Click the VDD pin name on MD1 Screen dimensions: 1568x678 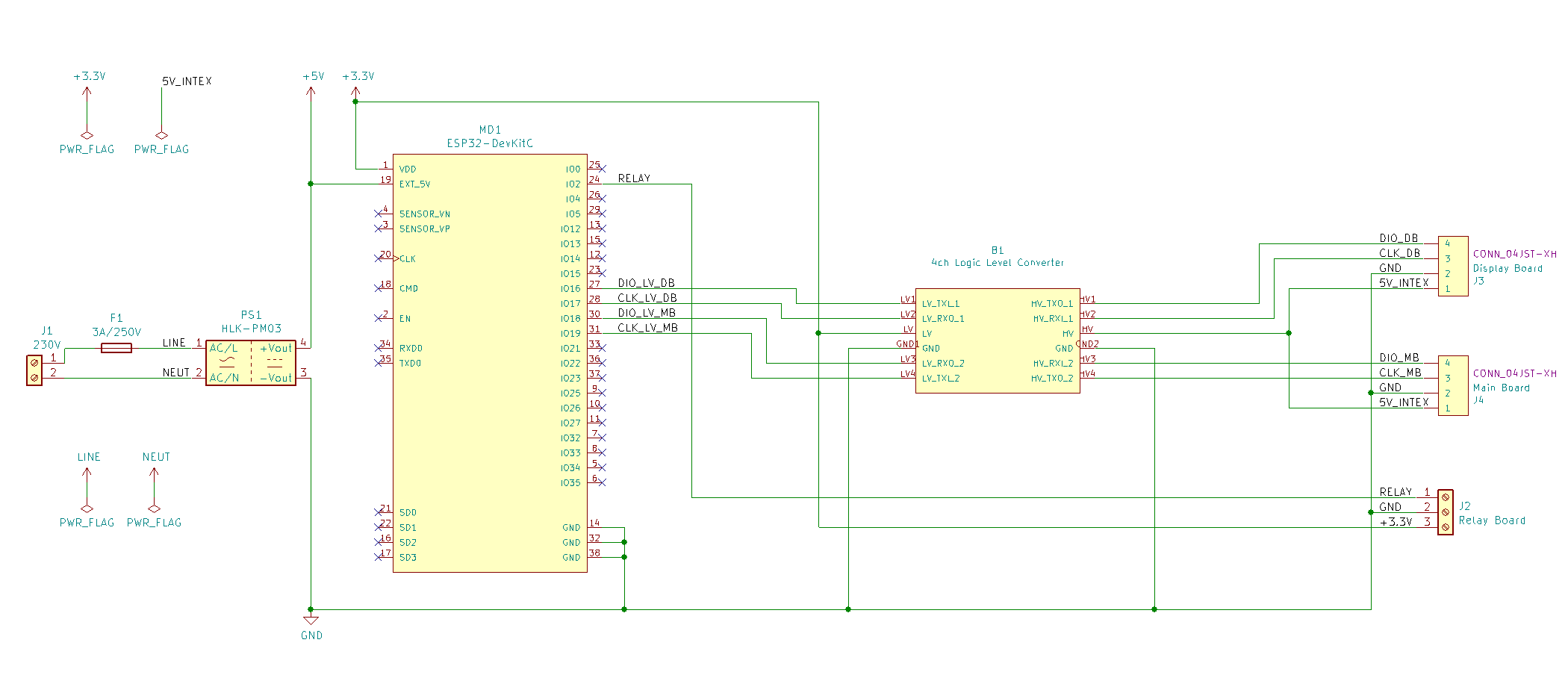point(408,169)
